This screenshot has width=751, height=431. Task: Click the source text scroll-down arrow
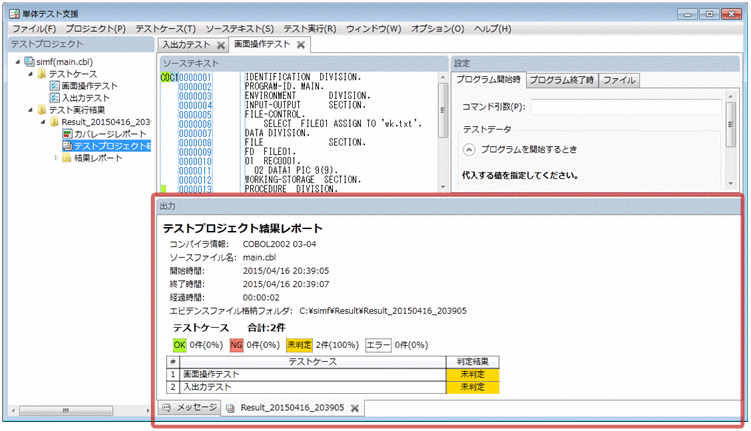pos(443,186)
